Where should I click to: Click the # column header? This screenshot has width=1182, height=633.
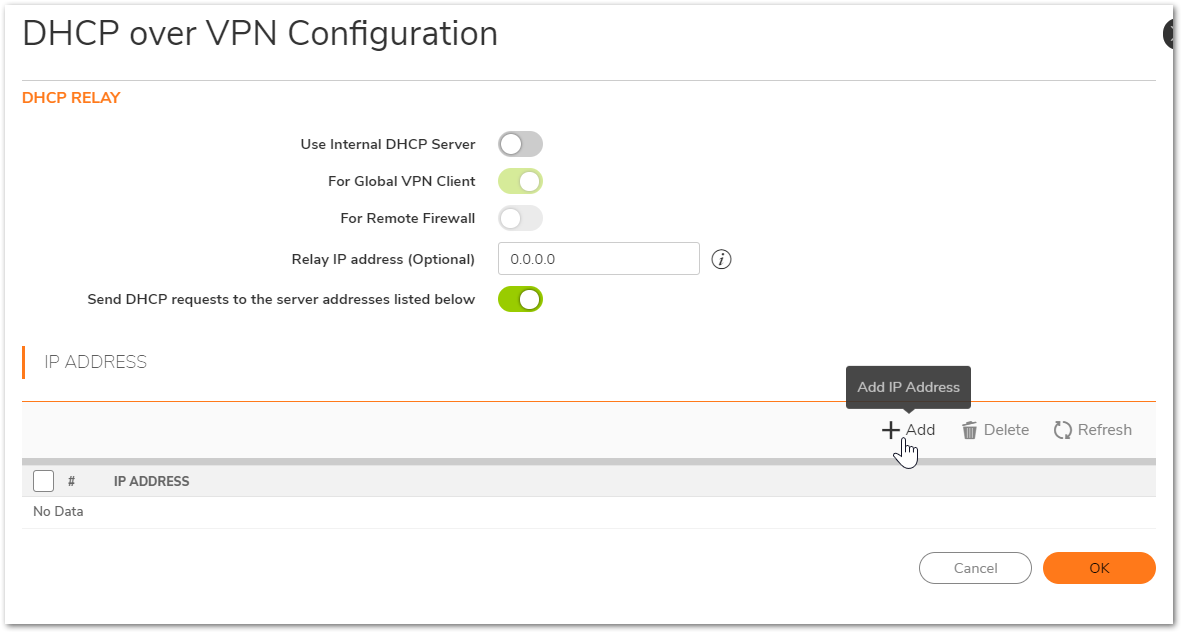(72, 481)
